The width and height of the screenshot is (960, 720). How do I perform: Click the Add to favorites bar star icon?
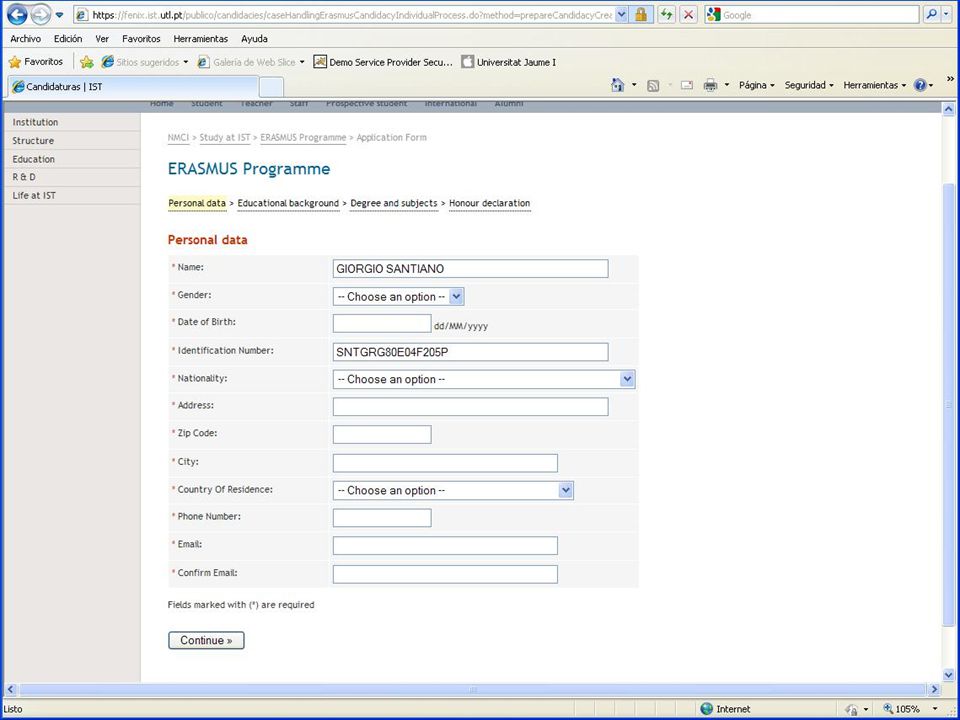(x=87, y=62)
